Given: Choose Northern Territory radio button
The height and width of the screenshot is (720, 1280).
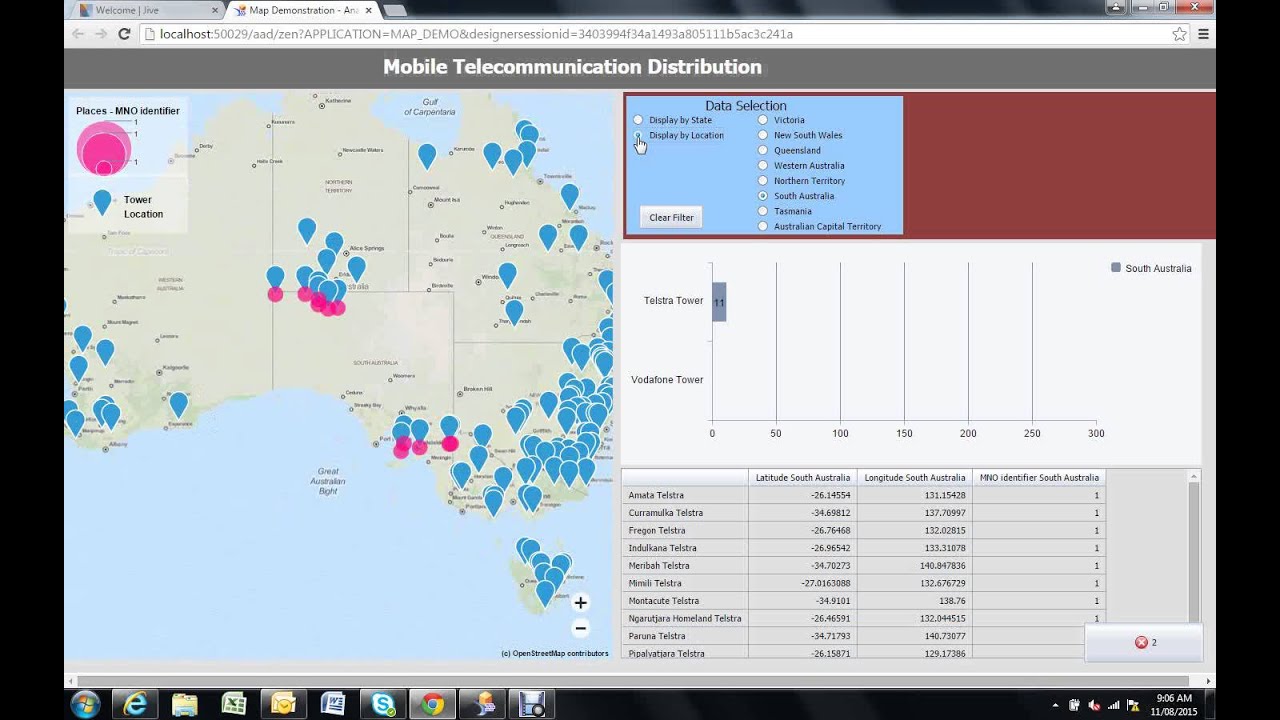Looking at the screenshot, I should tap(763, 181).
